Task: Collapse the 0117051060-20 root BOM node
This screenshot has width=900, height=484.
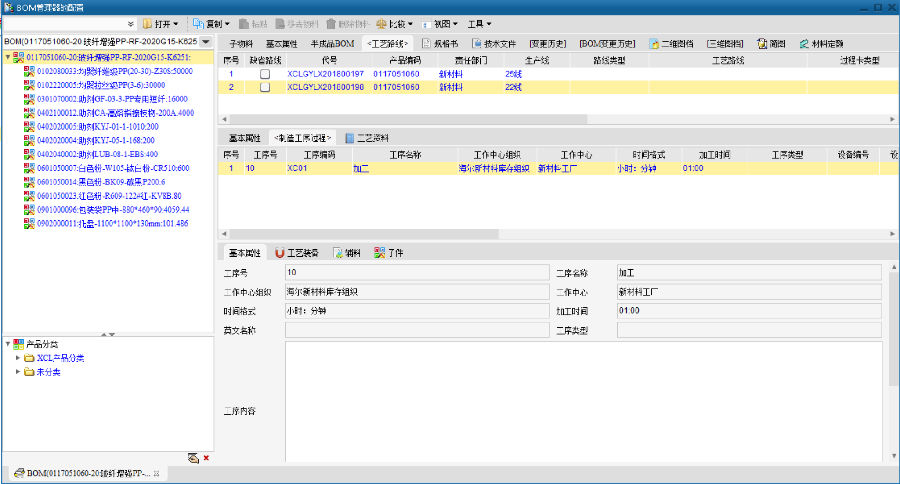Action: 8,58
